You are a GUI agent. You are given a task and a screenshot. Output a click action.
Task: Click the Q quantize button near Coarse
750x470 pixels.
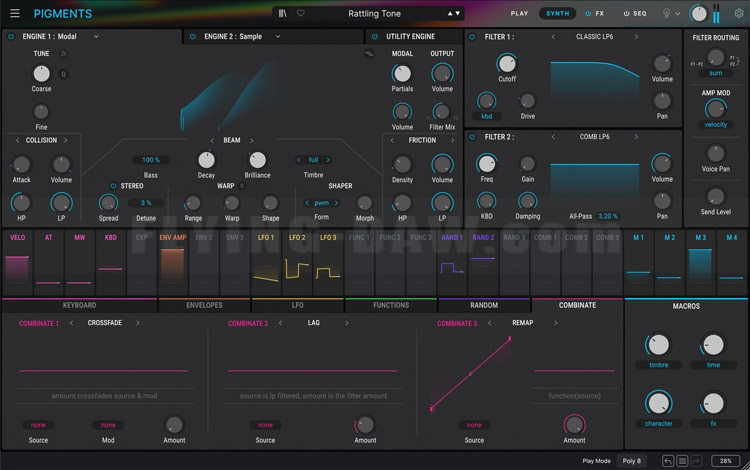pyautogui.click(x=64, y=73)
